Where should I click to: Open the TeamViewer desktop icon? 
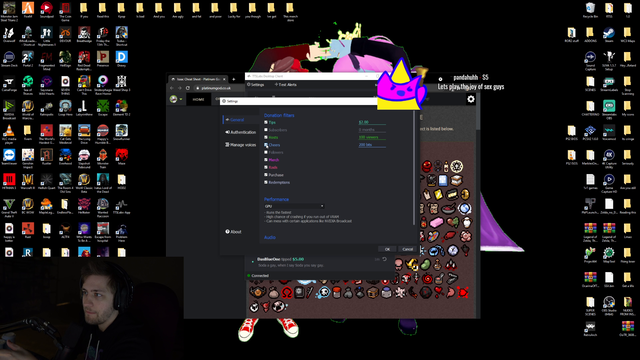click(x=9, y=158)
